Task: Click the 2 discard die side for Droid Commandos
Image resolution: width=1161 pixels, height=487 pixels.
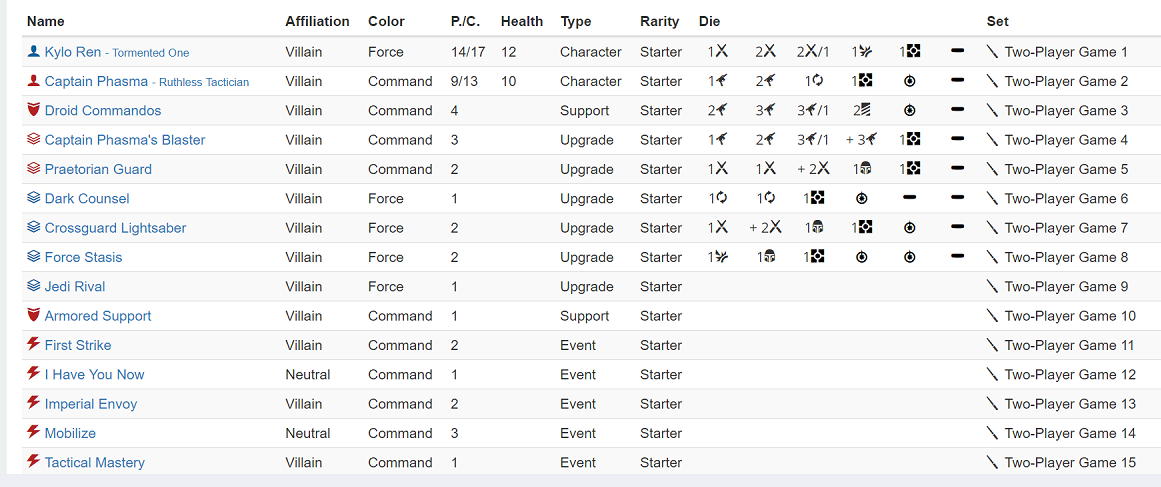Action: click(861, 110)
